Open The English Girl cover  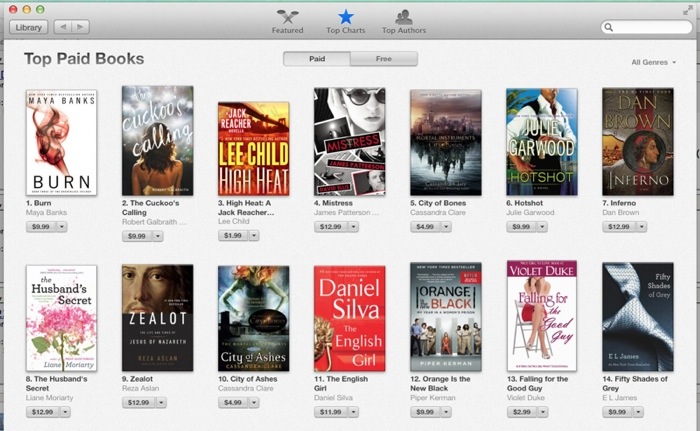click(350, 318)
